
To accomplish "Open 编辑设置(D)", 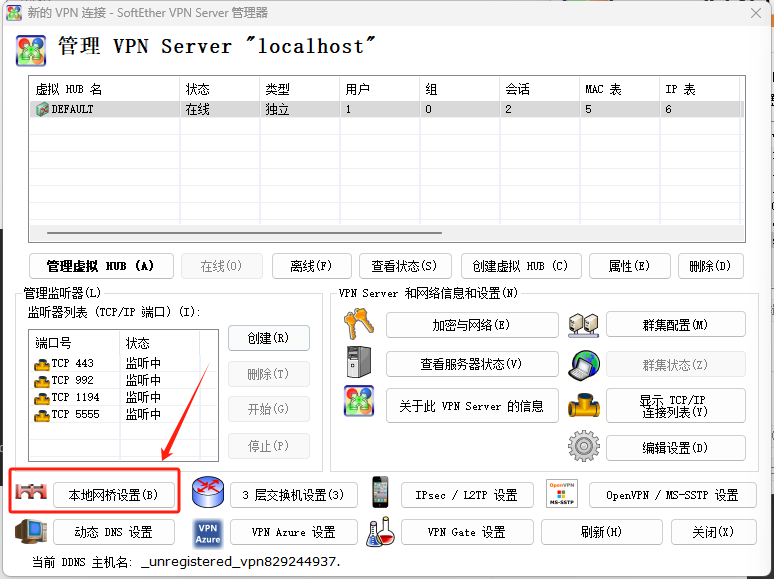I will [x=675, y=448].
